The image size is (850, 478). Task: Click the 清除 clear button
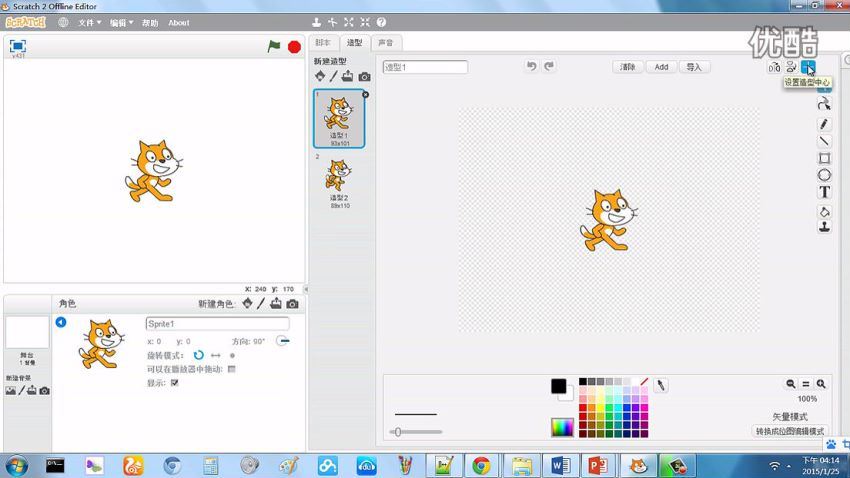pyautogui.click(x=628, y=67)
